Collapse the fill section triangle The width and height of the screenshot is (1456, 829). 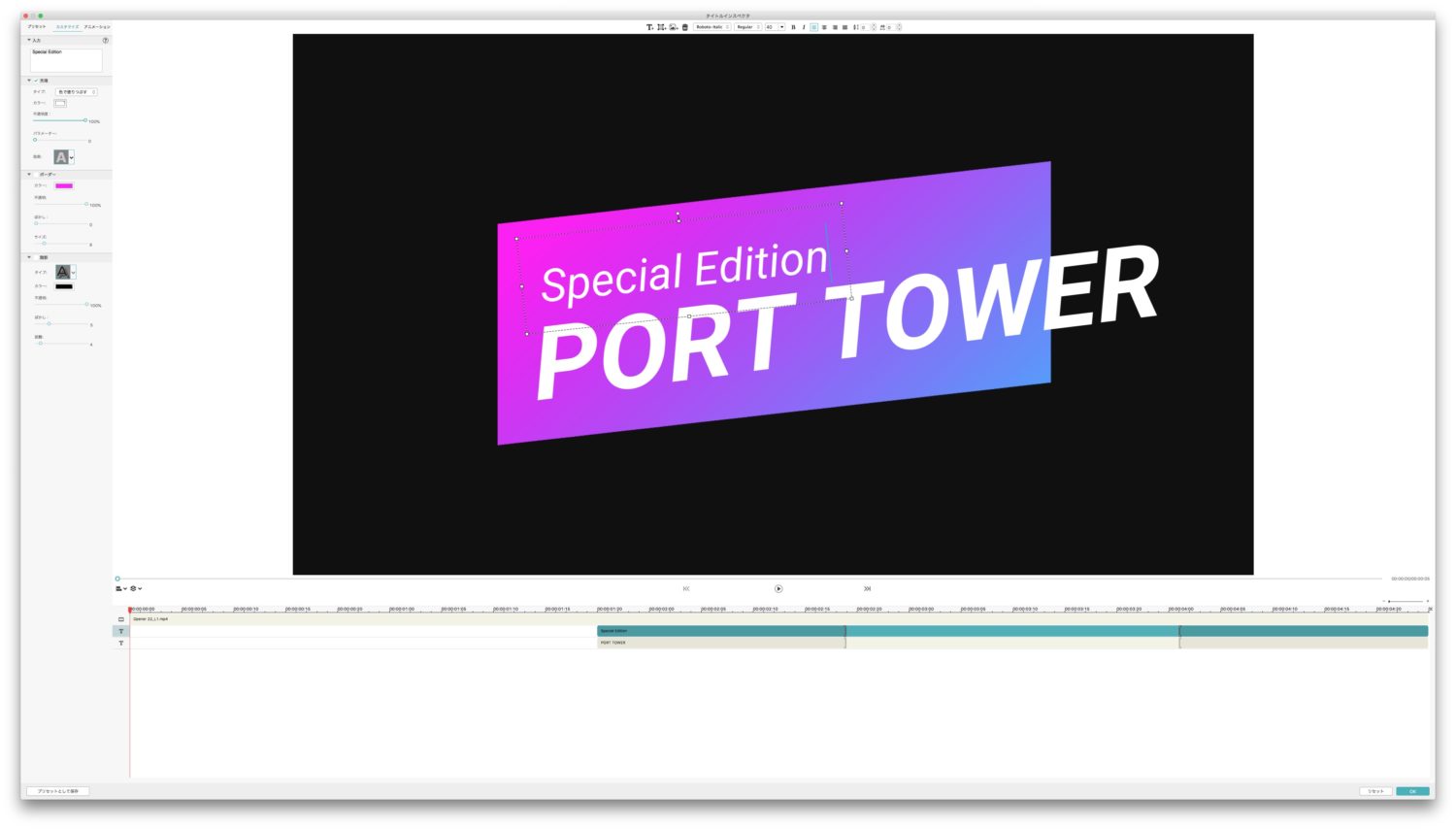[x=29, y=80]
